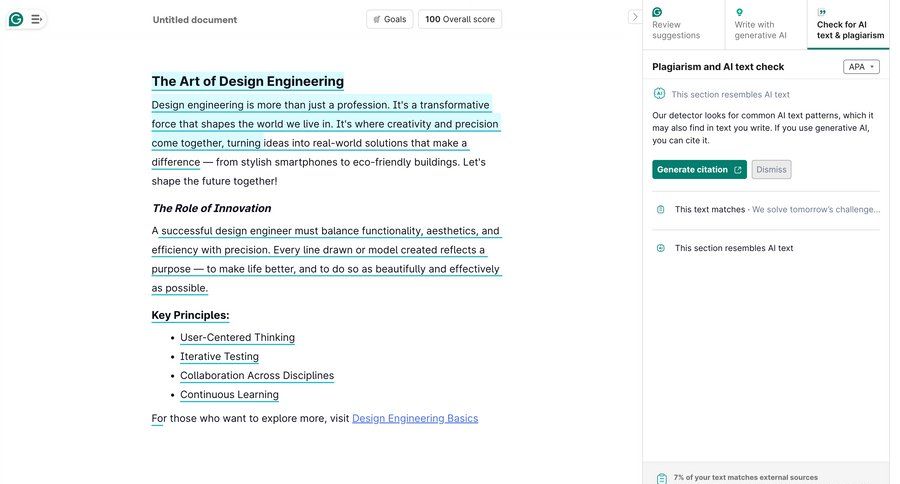
Task: Open the document menu list icon
Action: click(36, 20)
